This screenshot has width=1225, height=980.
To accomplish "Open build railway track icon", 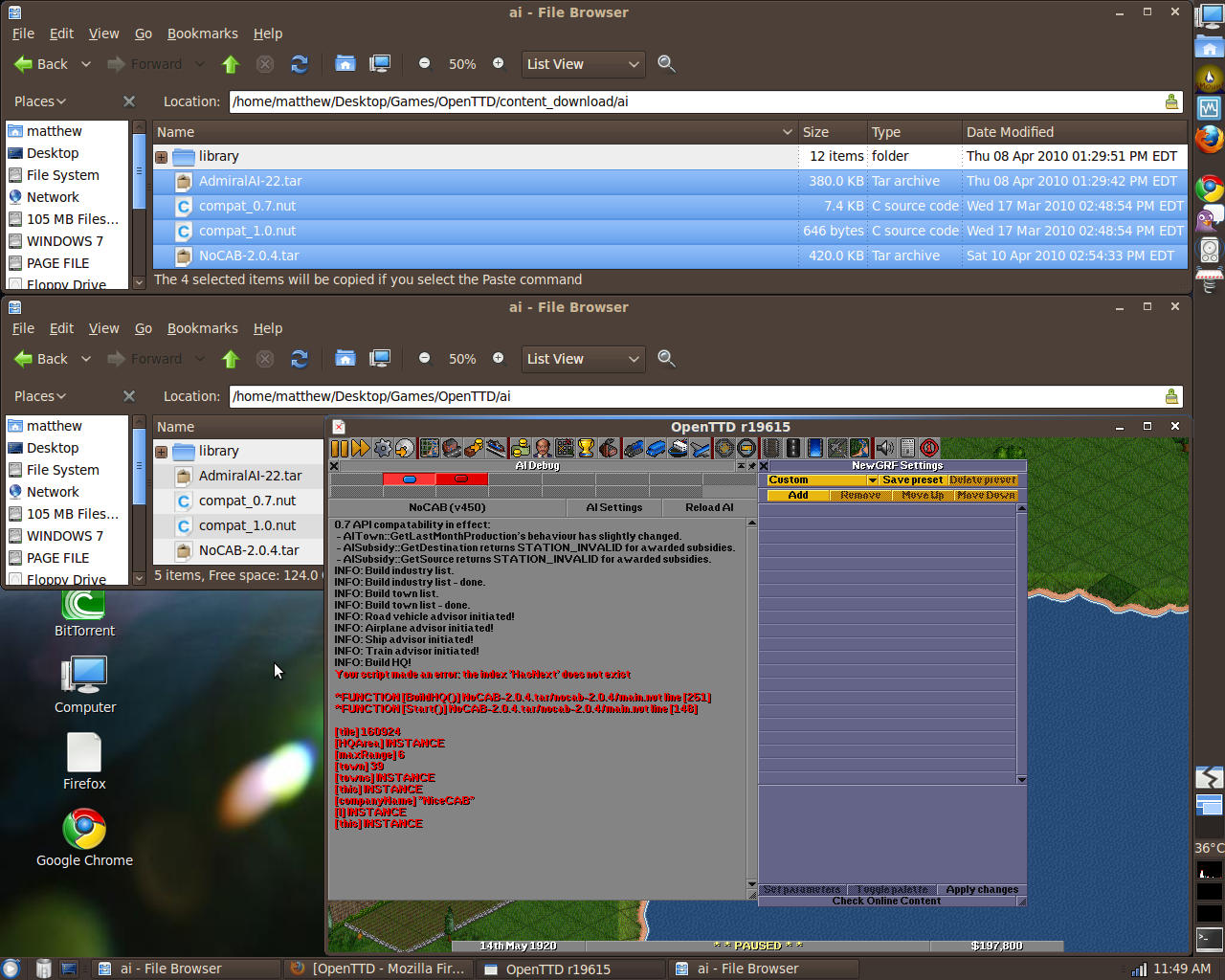I will (x=769, y=448).
